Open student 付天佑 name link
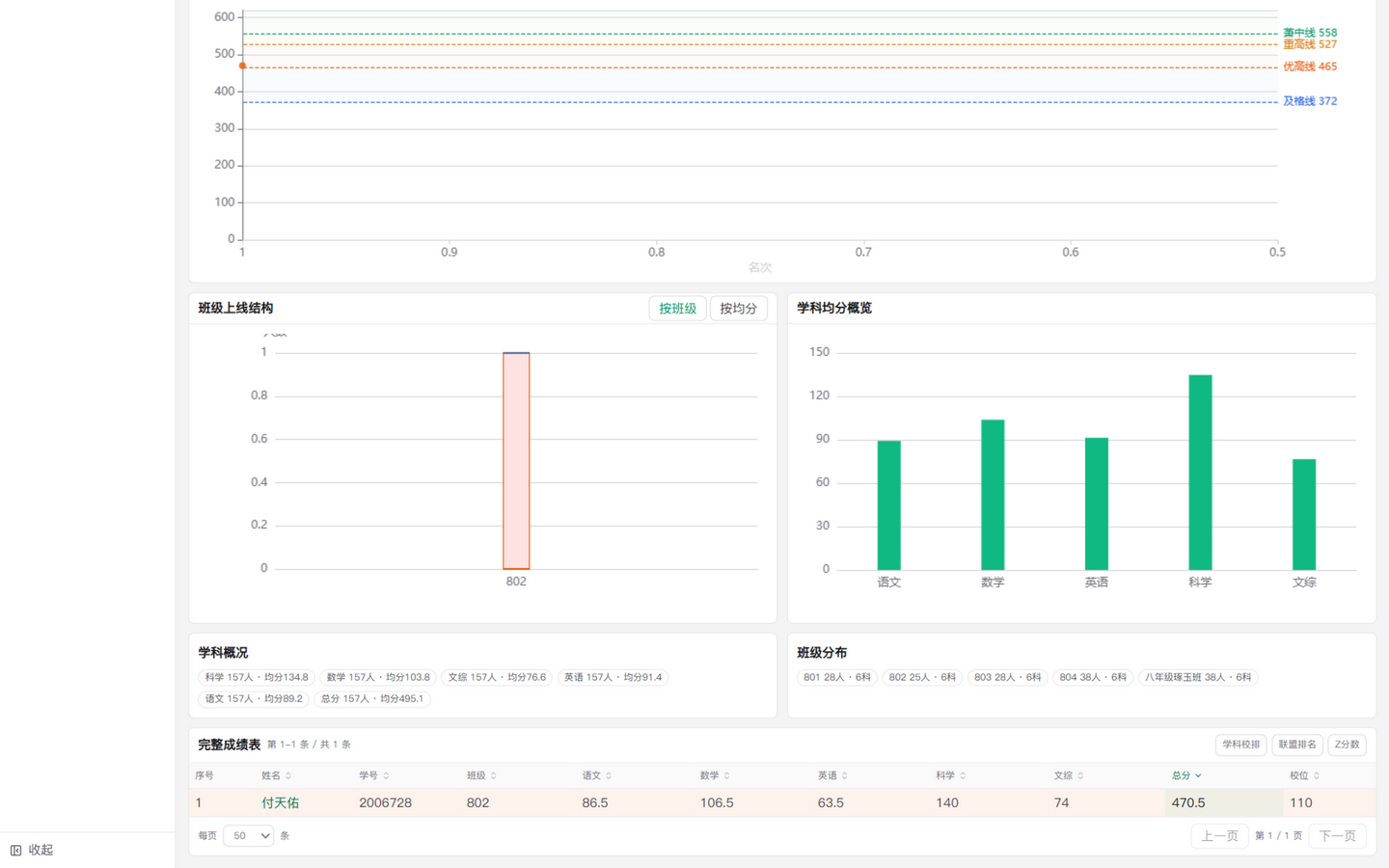Image resolution: width=1389 pixels, height=868 pixels. pos(281,802)
